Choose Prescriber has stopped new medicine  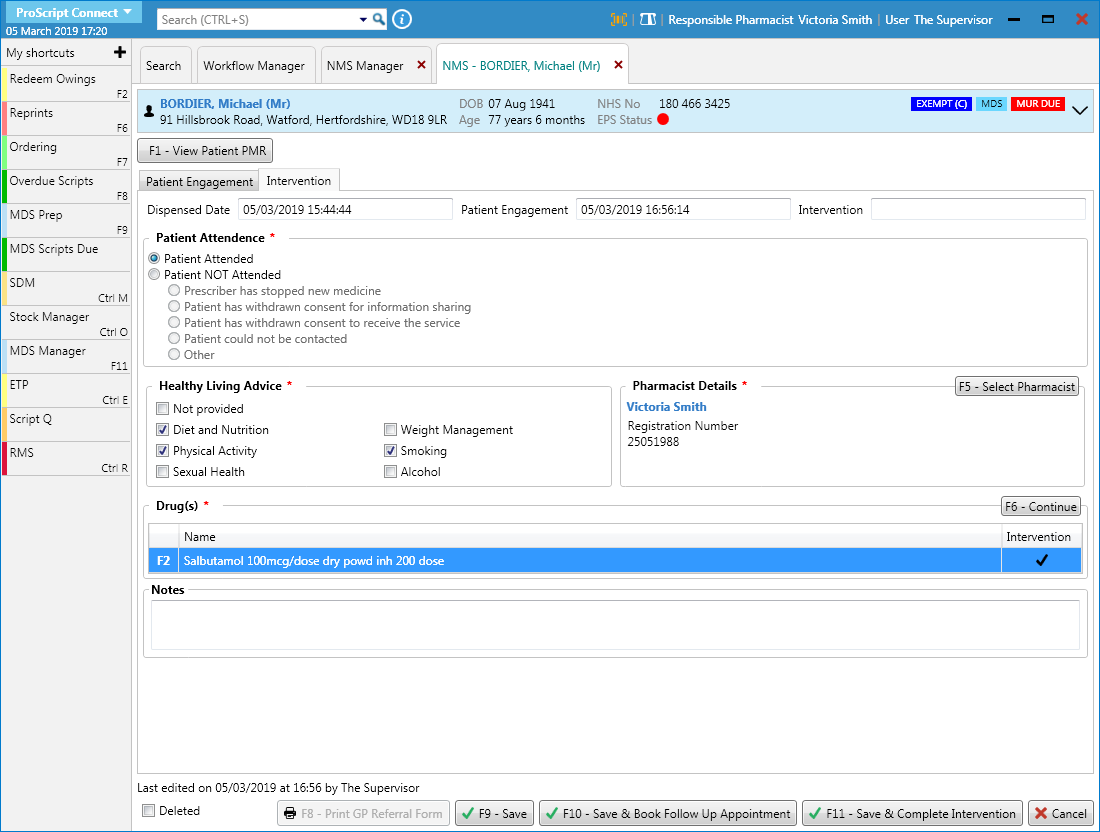click(174, 290)
